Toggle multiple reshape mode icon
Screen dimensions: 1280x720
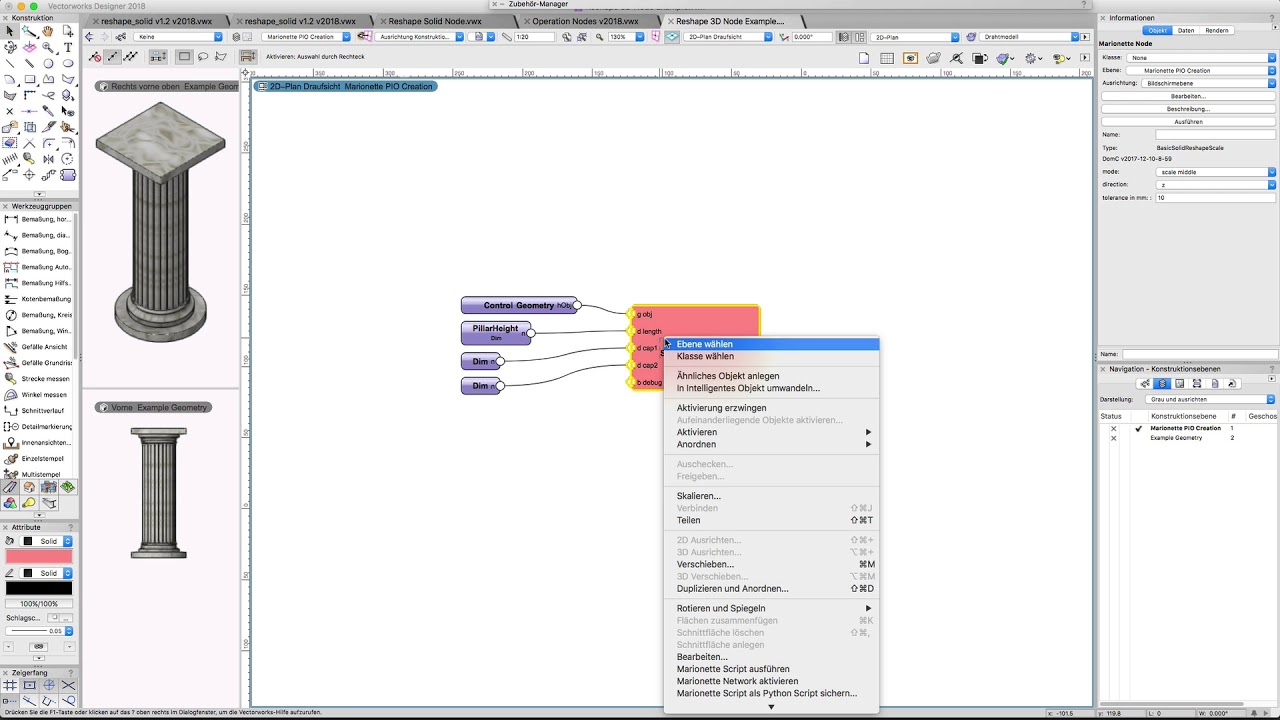pyautogui.click(x=131, y=57)
